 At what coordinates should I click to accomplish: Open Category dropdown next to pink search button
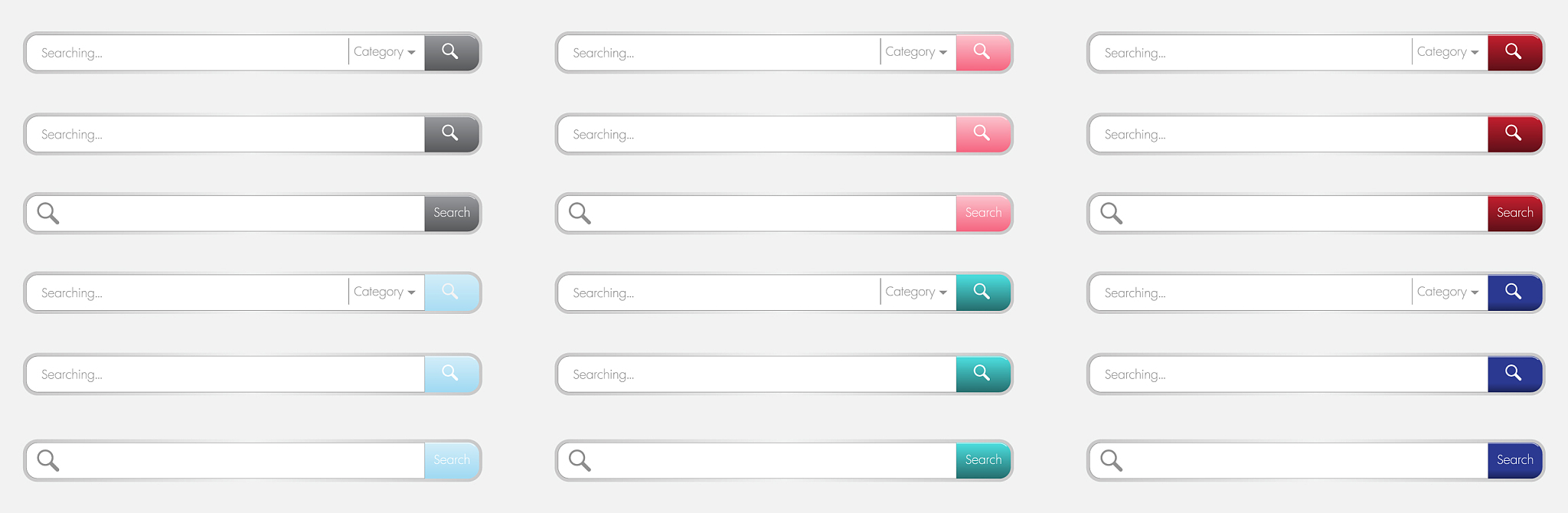916,52
